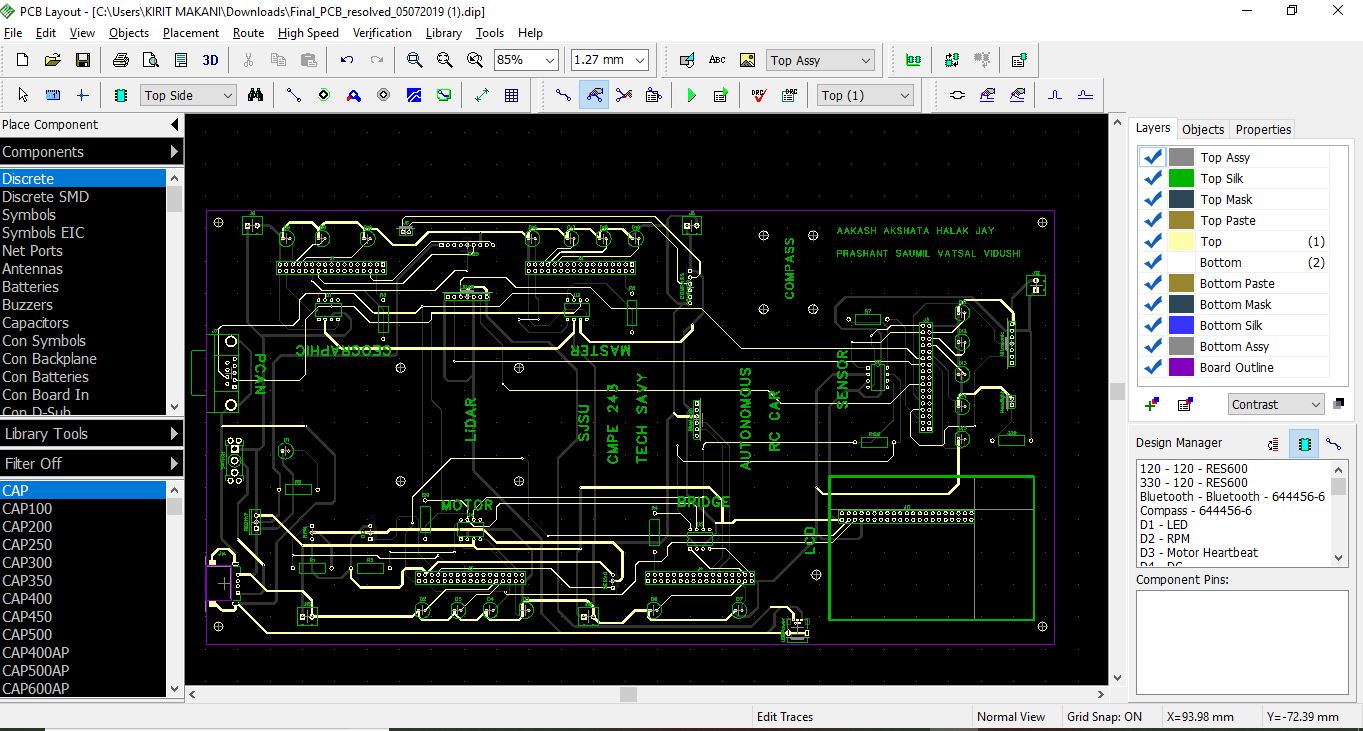Click the Print icon
The image size is (1363, 731).
(121, 60)
